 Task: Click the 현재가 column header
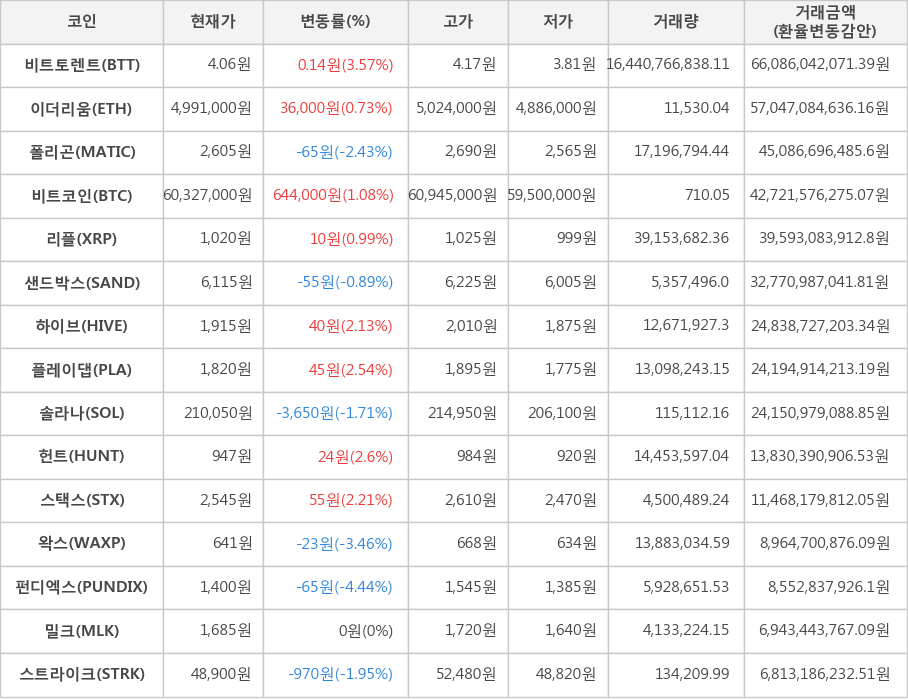point(213,22)
